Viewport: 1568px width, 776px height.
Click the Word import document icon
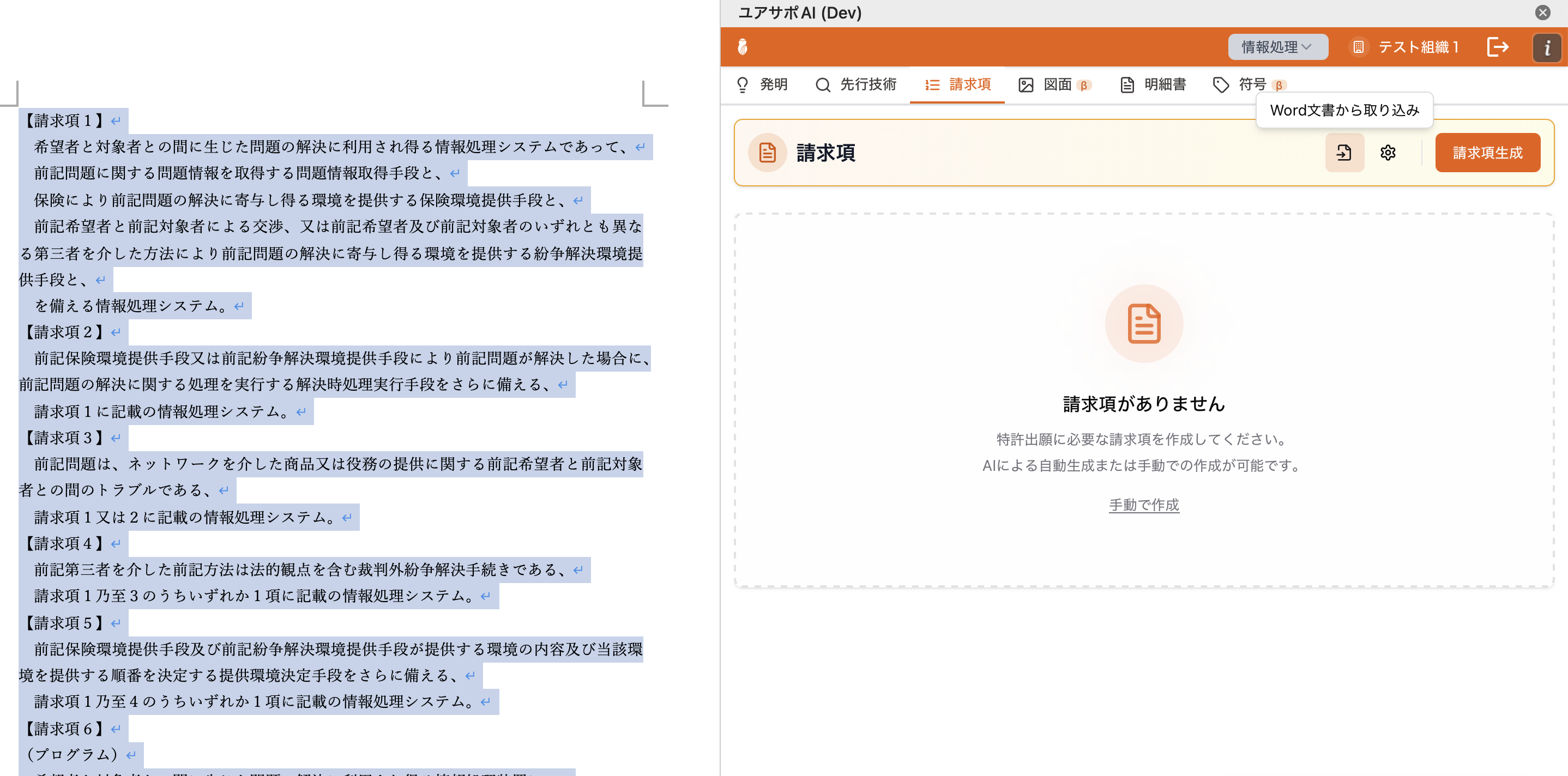[1344, 153]
